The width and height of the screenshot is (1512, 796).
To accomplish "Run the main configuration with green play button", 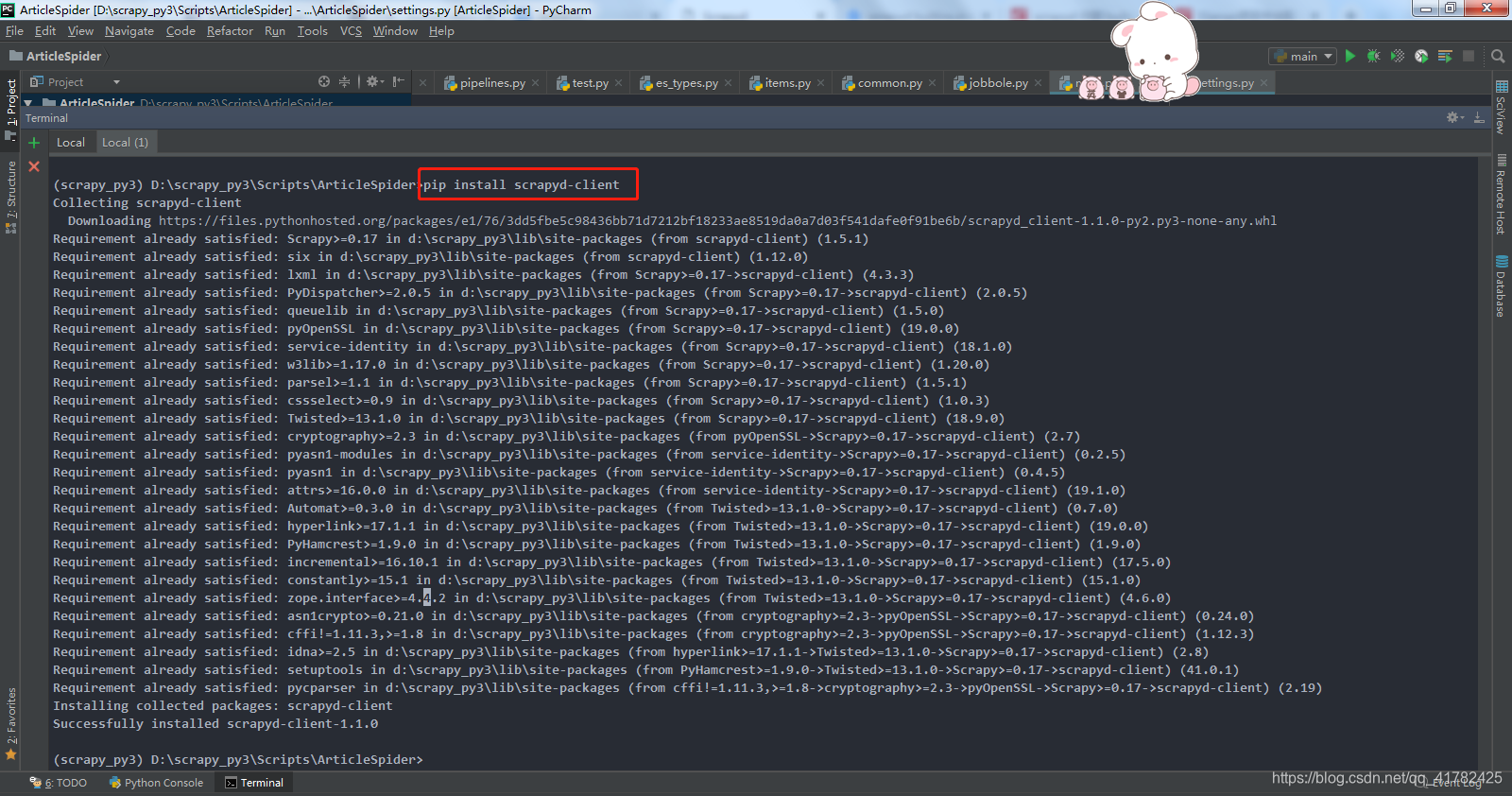I will click(1349, 57).
